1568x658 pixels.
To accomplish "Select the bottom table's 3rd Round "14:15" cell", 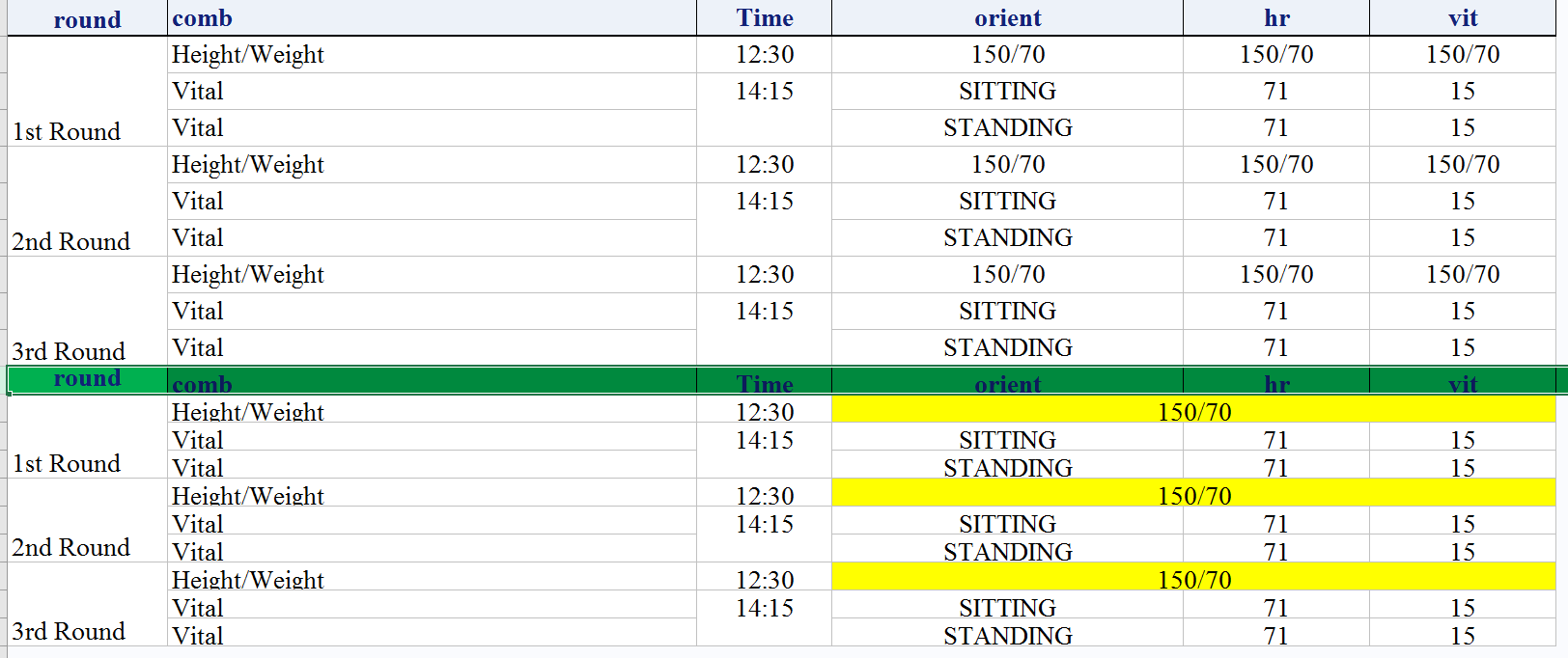I will click(764, 608).
